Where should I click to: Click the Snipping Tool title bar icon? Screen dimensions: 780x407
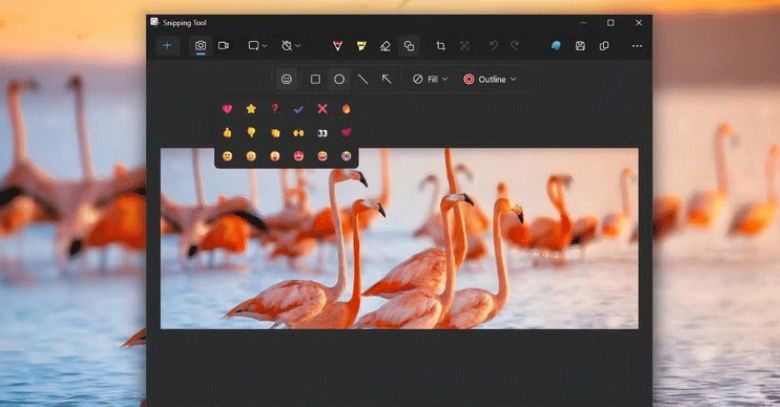(155, 22)
